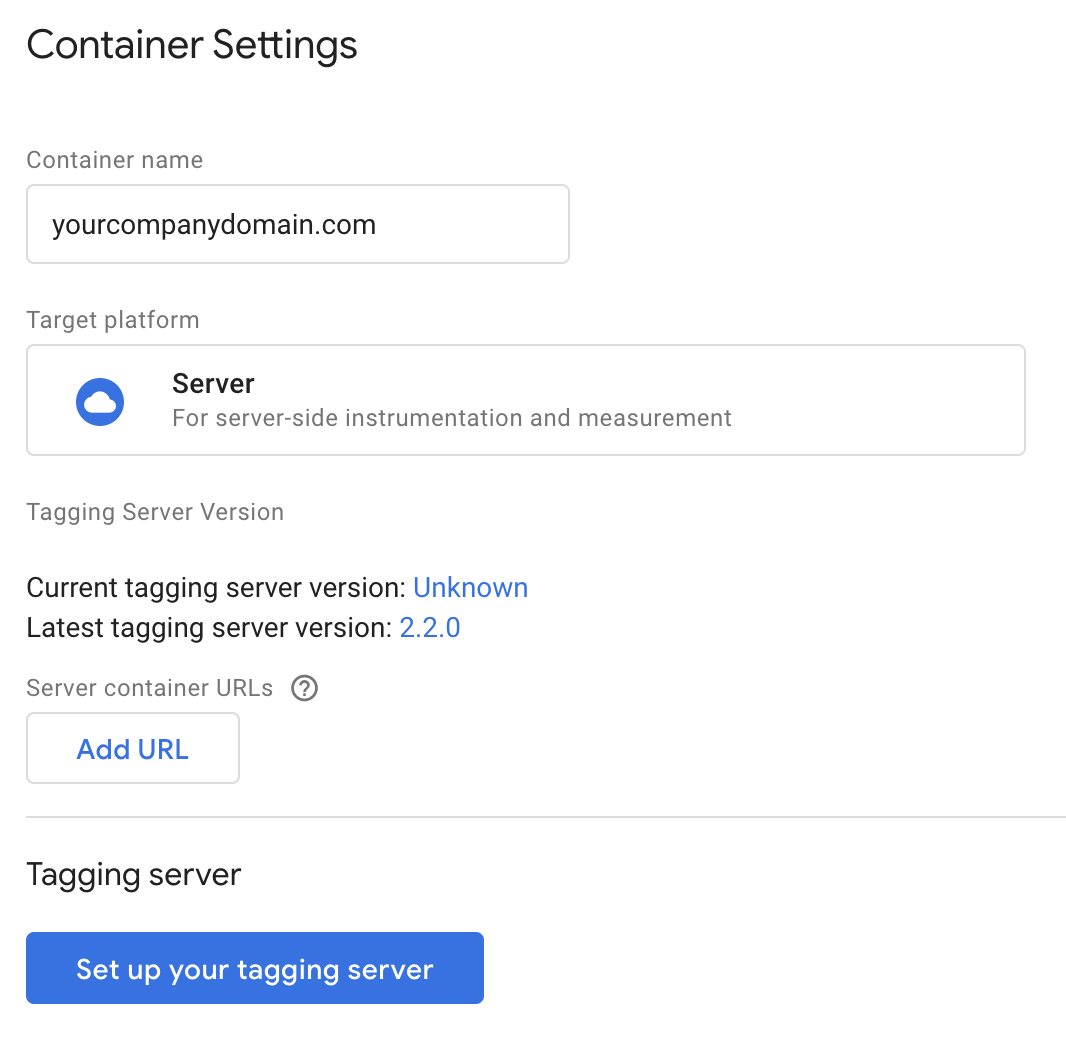This screenshot has width=1066, height=1046.
Task: Click the blue cloud Server icon
Action: (100, 402)
